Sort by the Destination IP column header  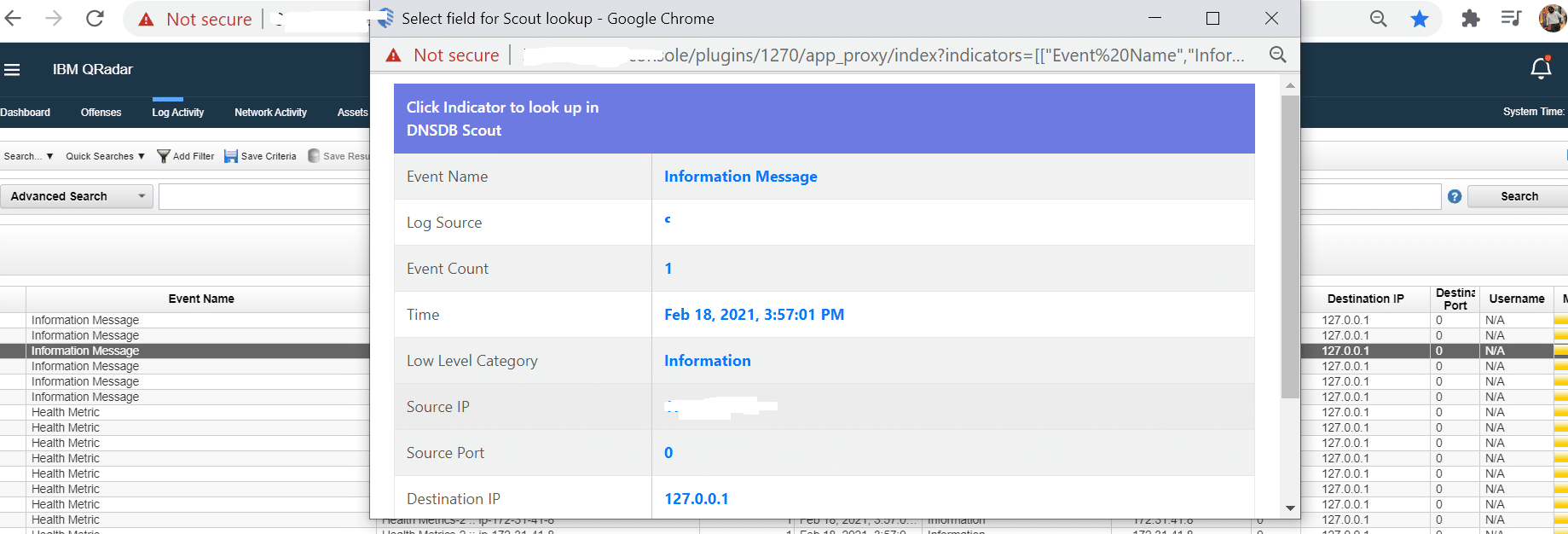tap(1365, 299)
